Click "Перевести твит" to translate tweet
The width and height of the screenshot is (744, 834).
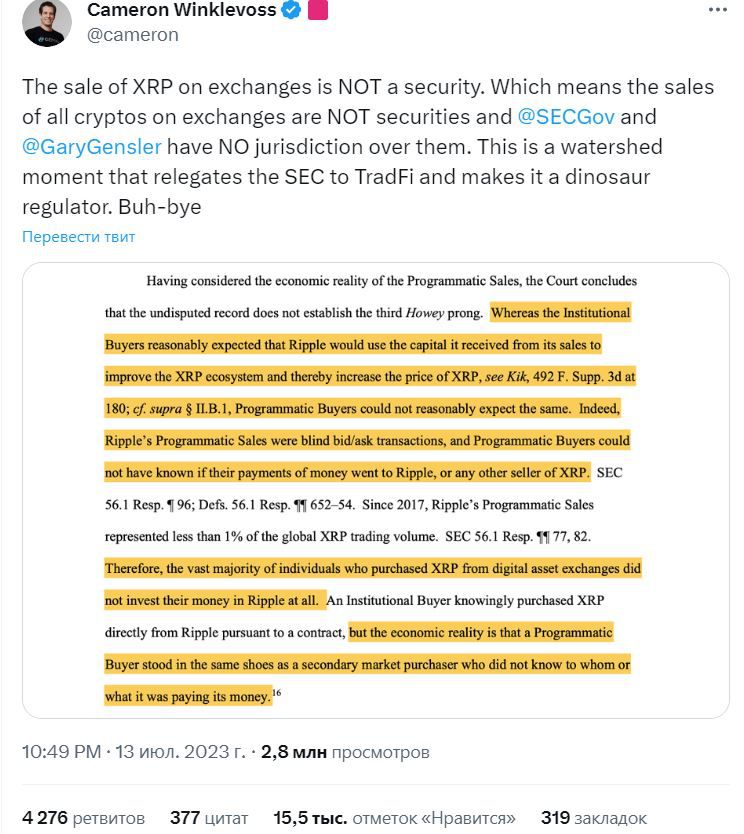(x=78, y=237)
